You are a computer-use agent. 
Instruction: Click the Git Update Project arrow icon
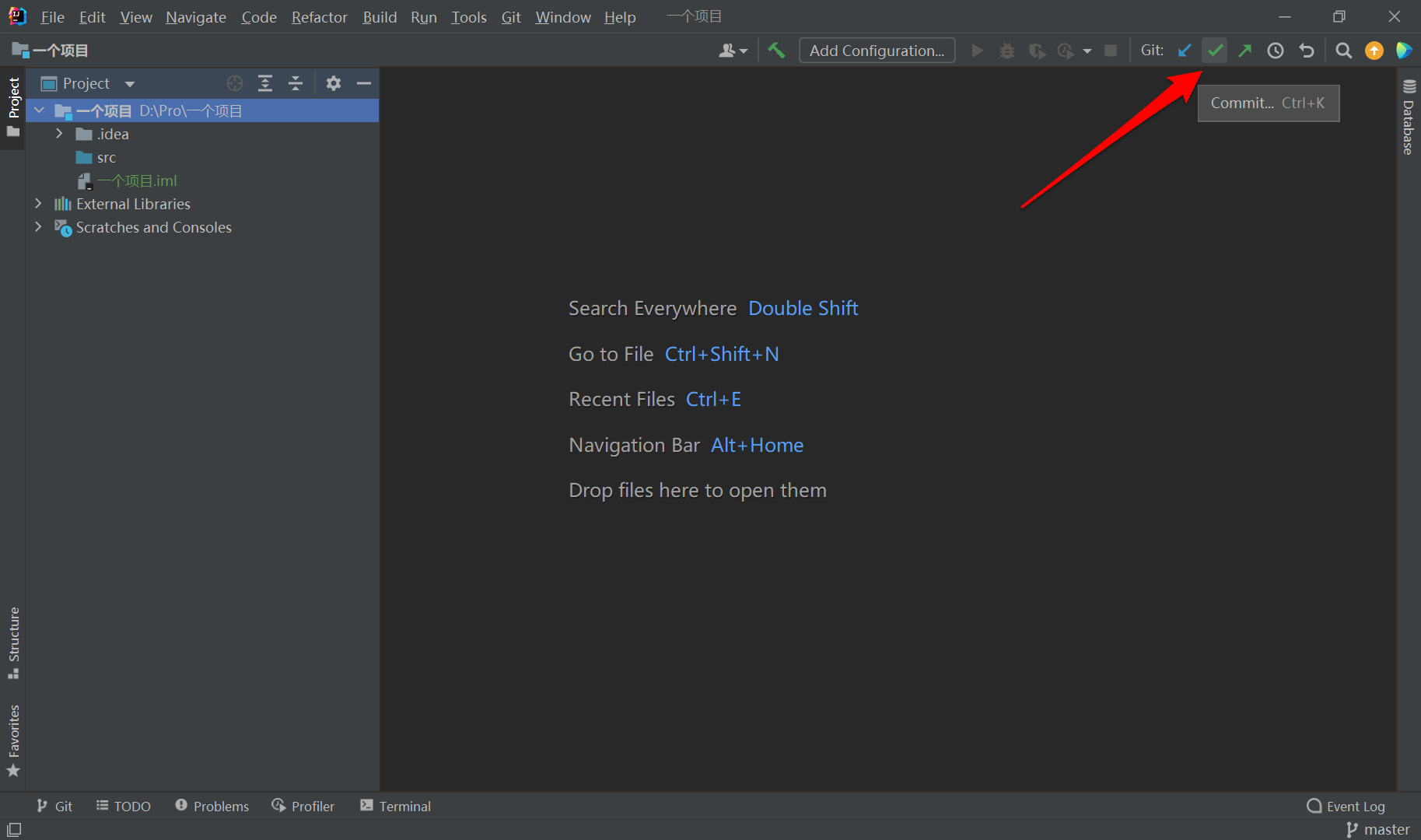click(x=1185, y=51)
